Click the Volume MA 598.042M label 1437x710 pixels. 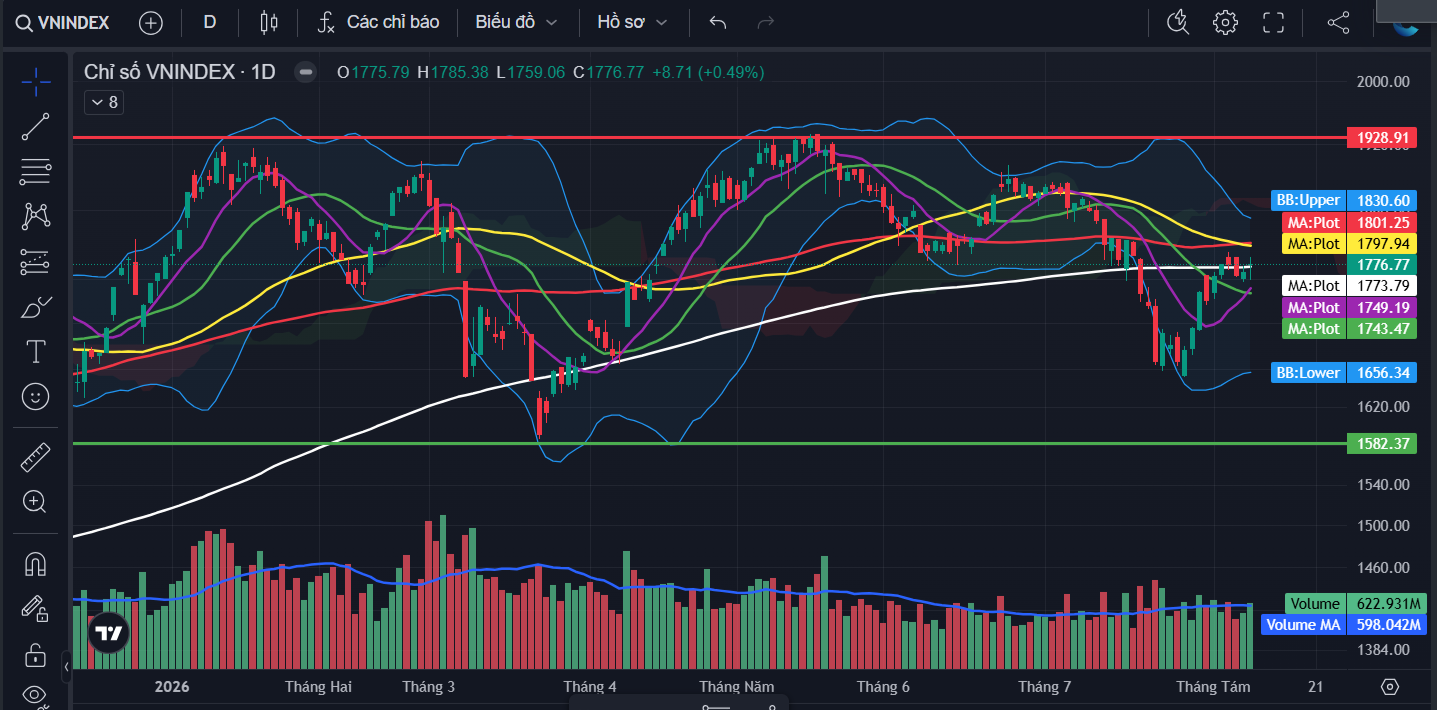click(x=1344, y=624)
